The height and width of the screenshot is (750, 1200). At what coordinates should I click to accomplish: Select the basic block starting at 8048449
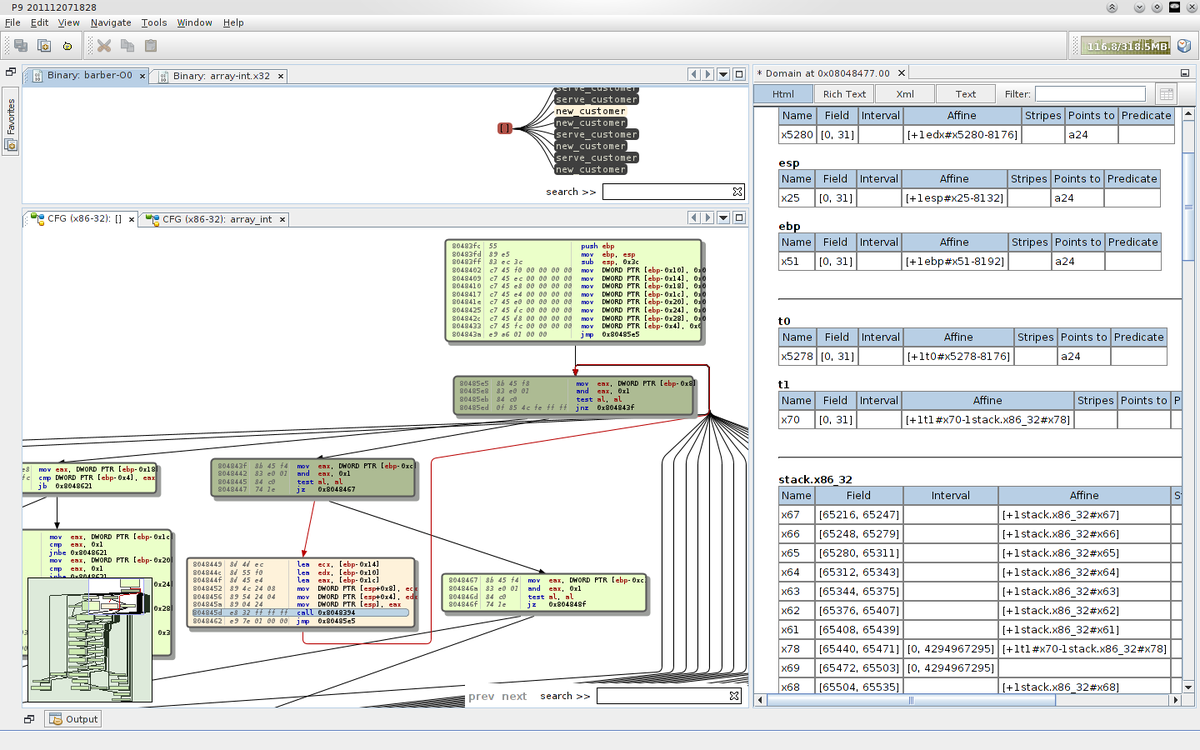click(x=300, y=592)
